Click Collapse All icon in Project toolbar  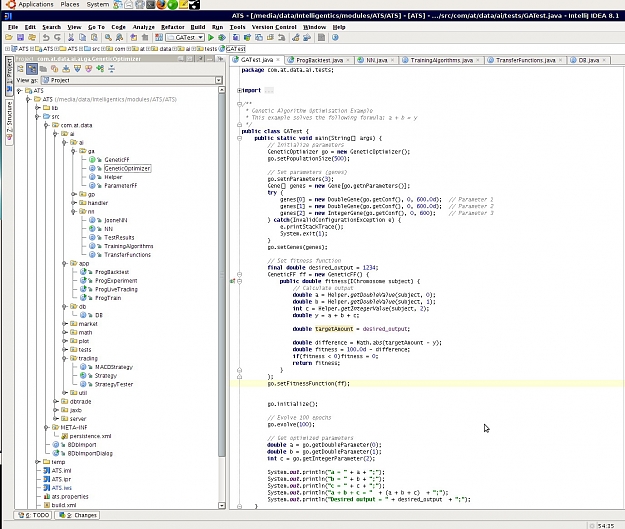click(x=112, y=69)
